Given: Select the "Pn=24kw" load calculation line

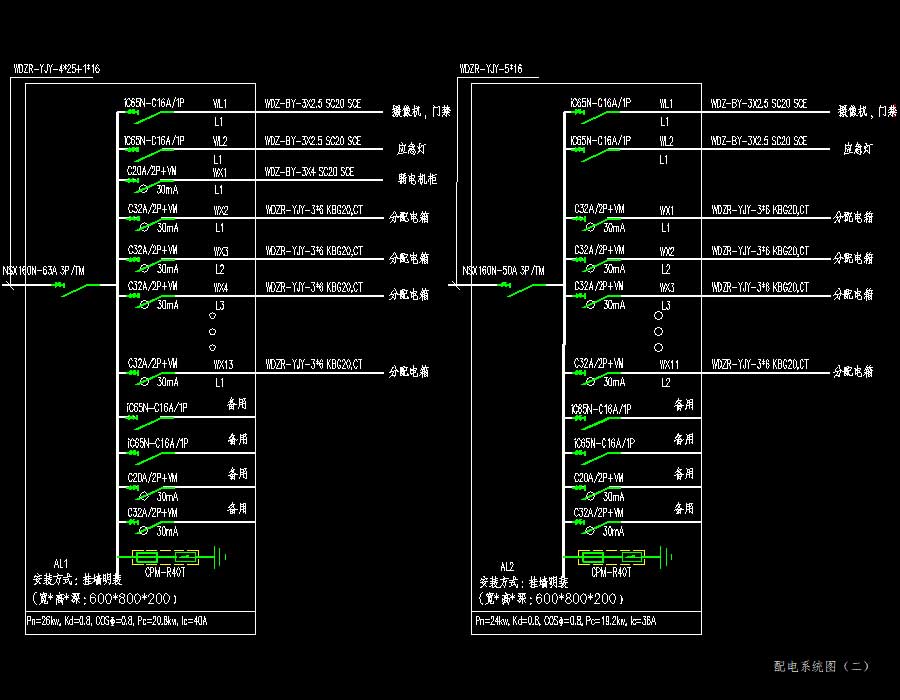Looking at the screenshot, I should pyautogui.click(x=565, y=621).
